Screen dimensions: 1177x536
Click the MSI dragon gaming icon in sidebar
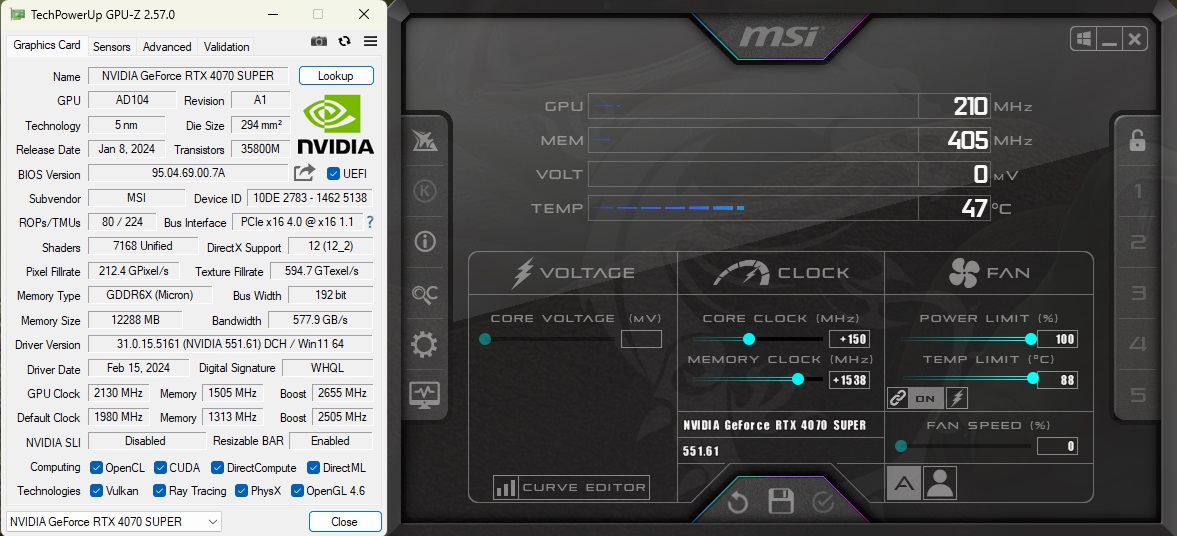click(425, 140)
